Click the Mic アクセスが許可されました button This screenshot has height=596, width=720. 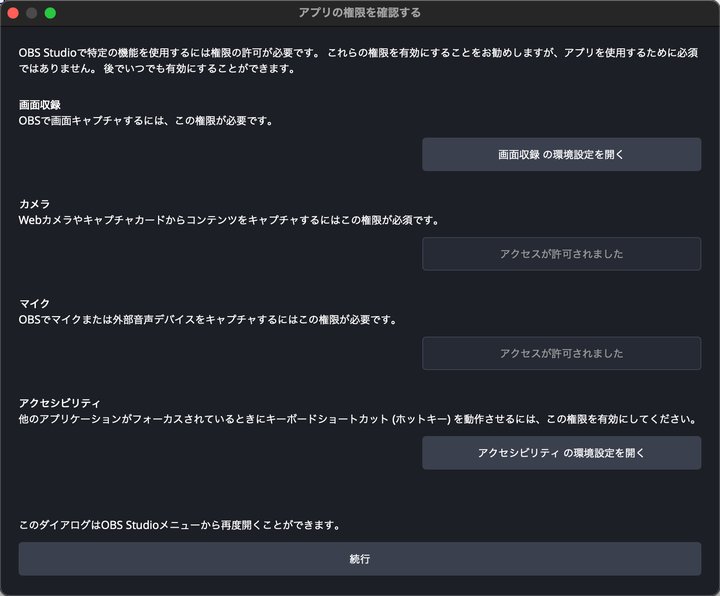click(561, 353)
